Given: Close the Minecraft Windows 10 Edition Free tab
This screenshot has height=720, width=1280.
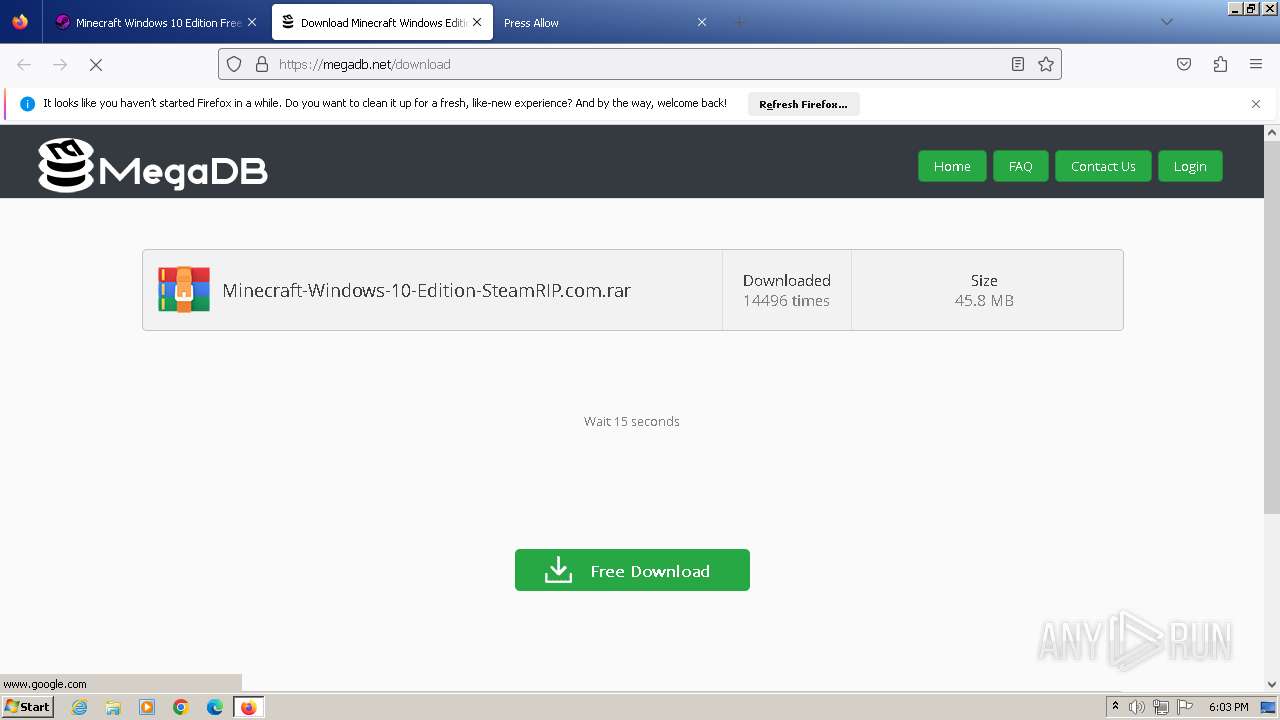Looking at the screenshot, I should click(x=252, y=22).
